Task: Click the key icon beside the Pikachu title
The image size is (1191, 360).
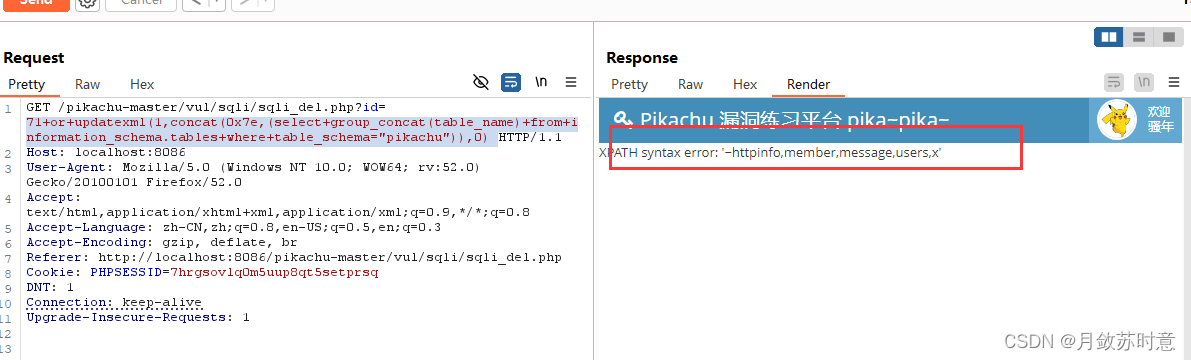Action: [623, 119]
